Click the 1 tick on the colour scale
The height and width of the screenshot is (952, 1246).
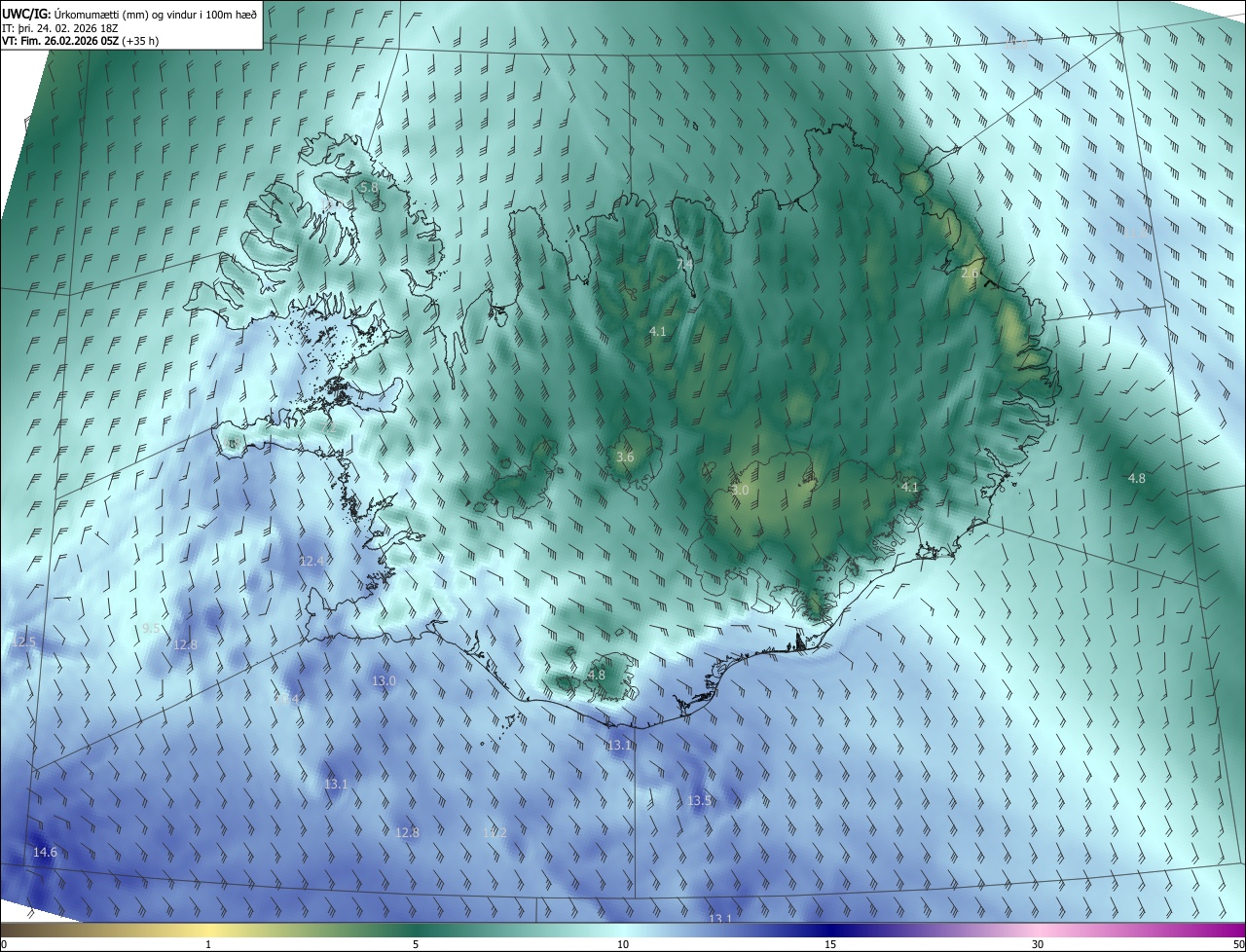pyautogui.click(x=208, y=944)
